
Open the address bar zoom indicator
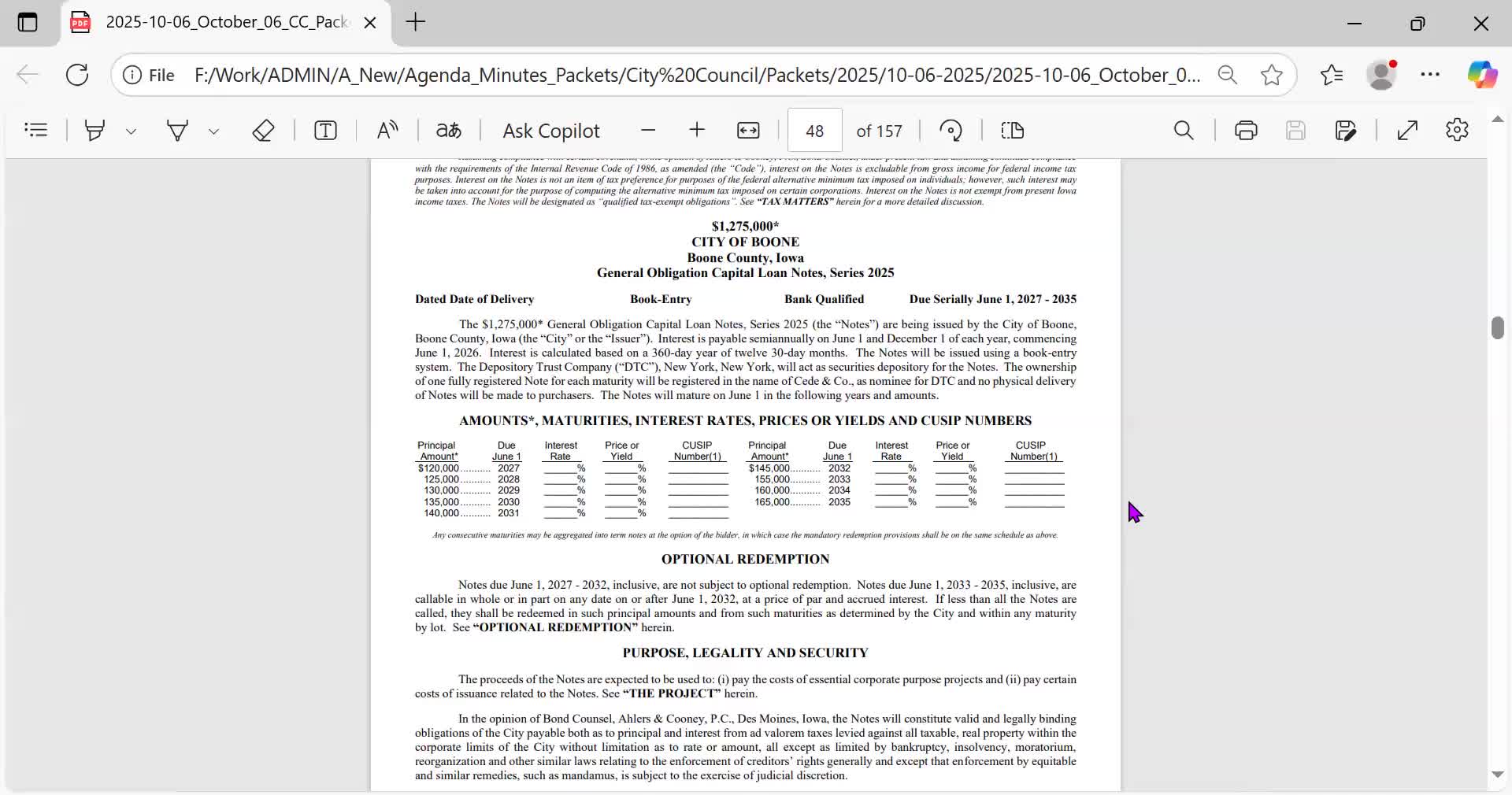1227,75
